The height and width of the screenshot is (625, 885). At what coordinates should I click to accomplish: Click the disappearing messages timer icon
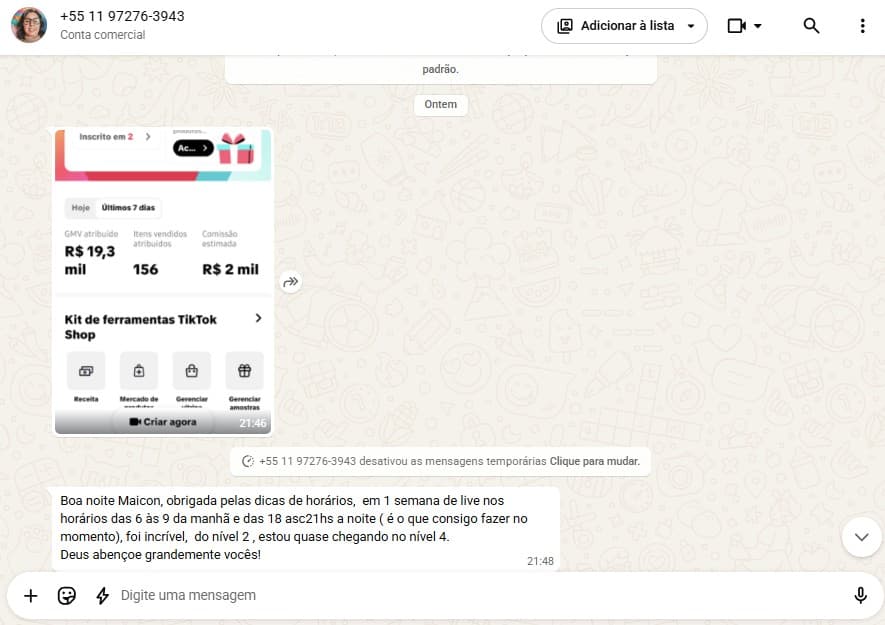[x=247, y=461]
